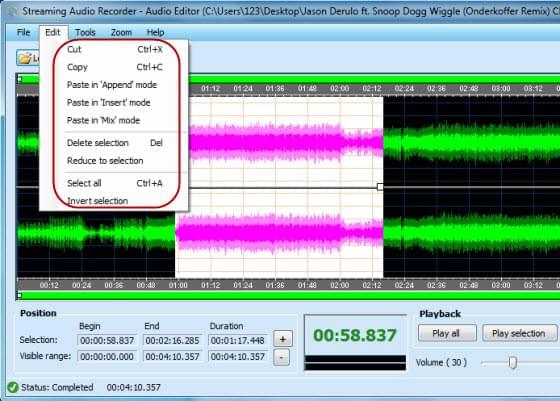Screen dimensions: 560x401
Task: Click the large green 00:58.837 time display
Action: 355,335
